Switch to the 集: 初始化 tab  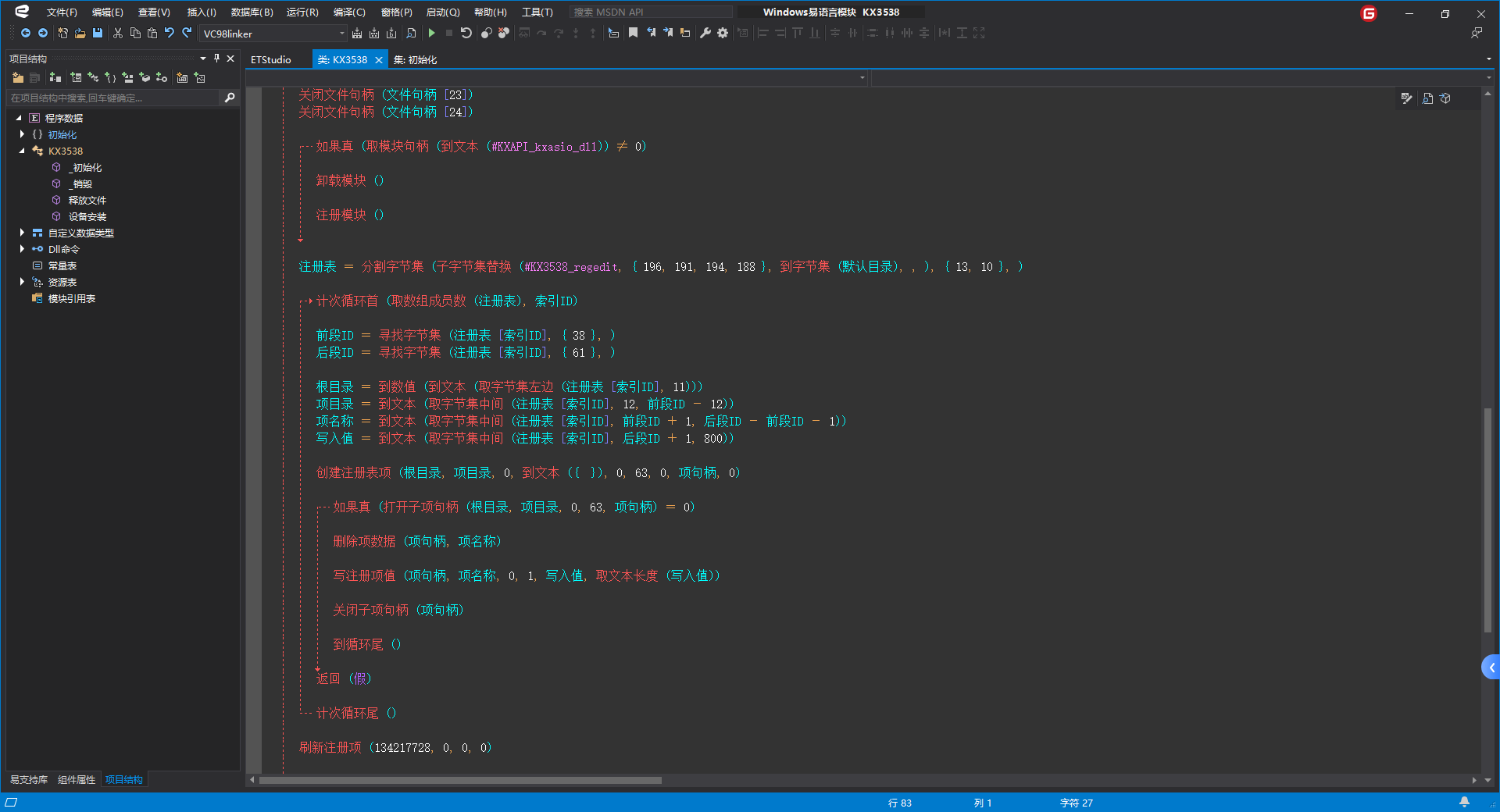(415, 59)
